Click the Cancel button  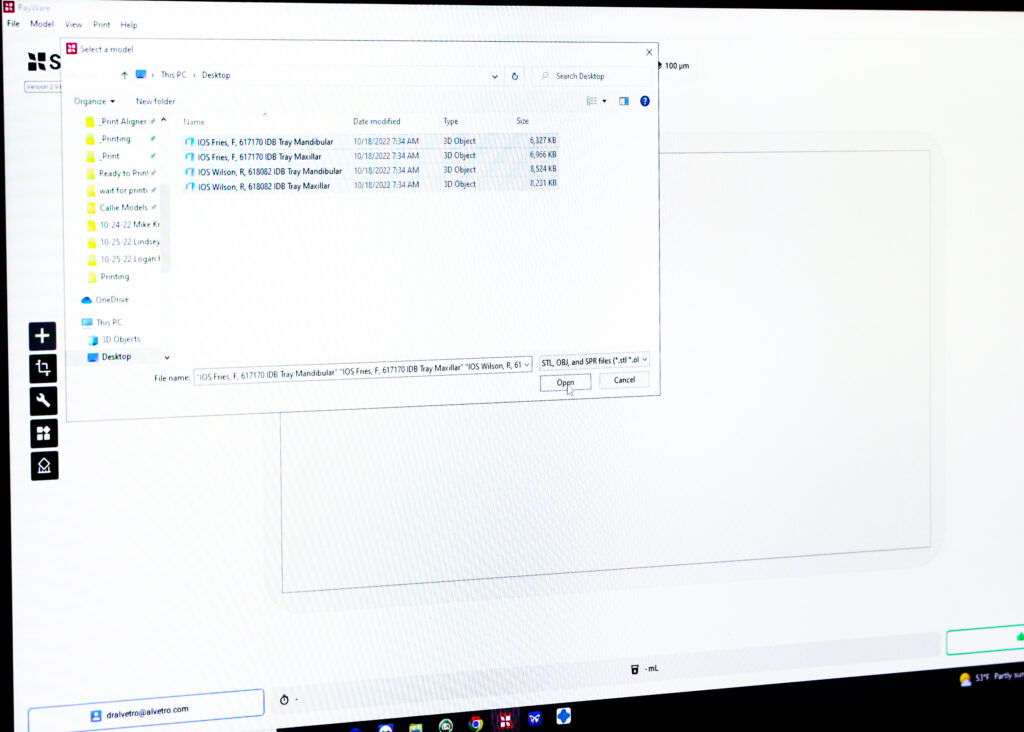click(x=624, y=380)
